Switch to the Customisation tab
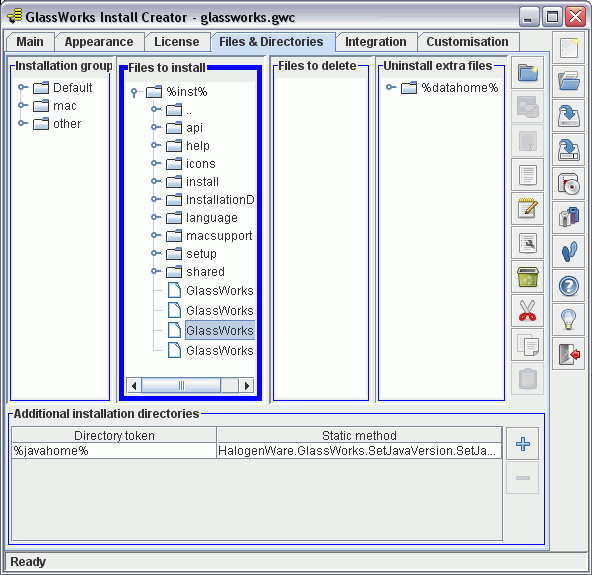This screenshot has height=575, width=592. pyautogui.click(x=467, y=42)
